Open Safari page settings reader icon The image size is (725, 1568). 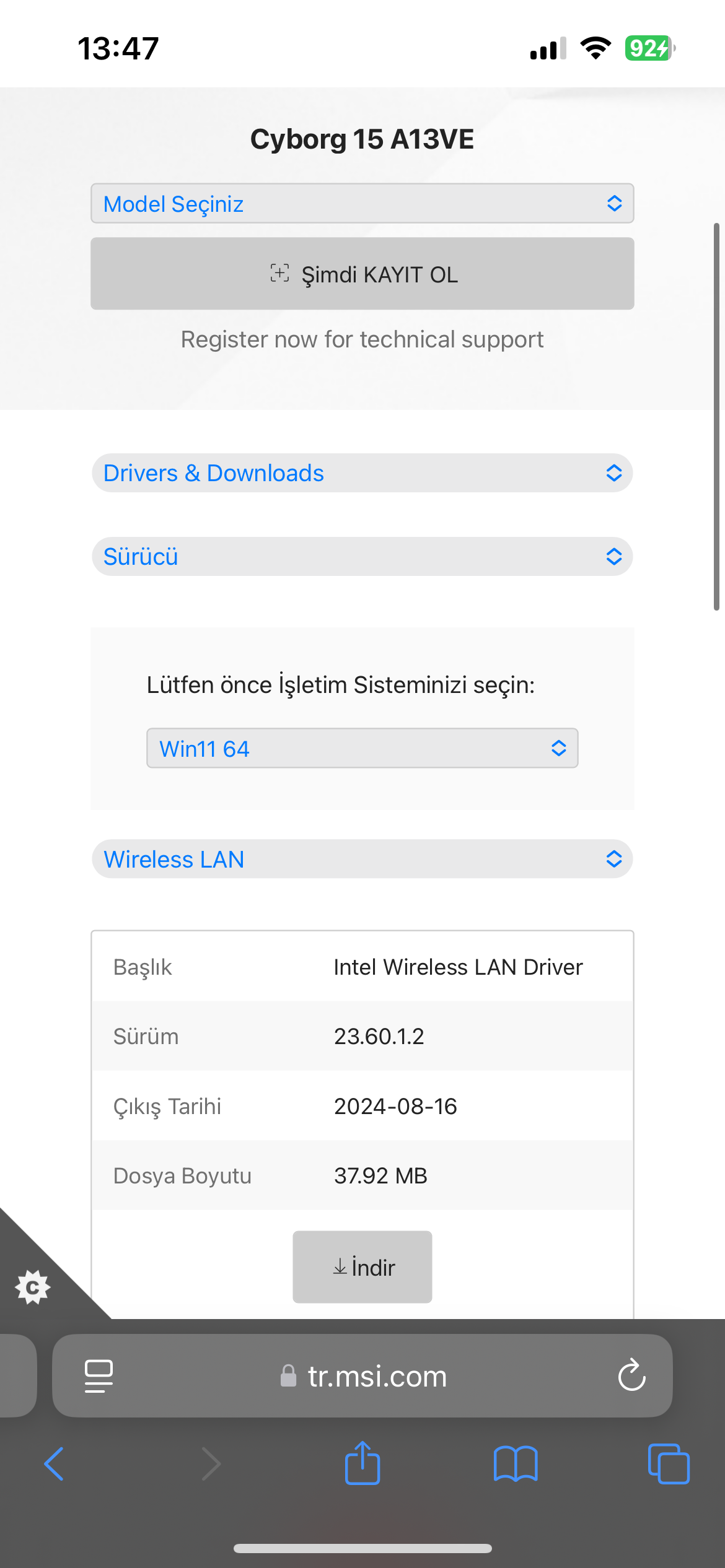[99, 1376]
